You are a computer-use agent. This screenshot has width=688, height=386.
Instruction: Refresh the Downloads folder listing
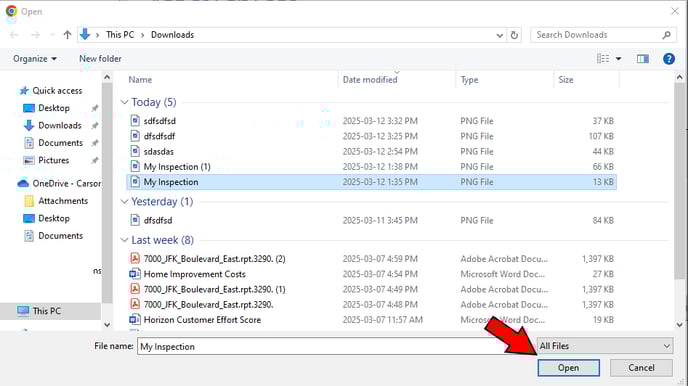tap(514, 35)
